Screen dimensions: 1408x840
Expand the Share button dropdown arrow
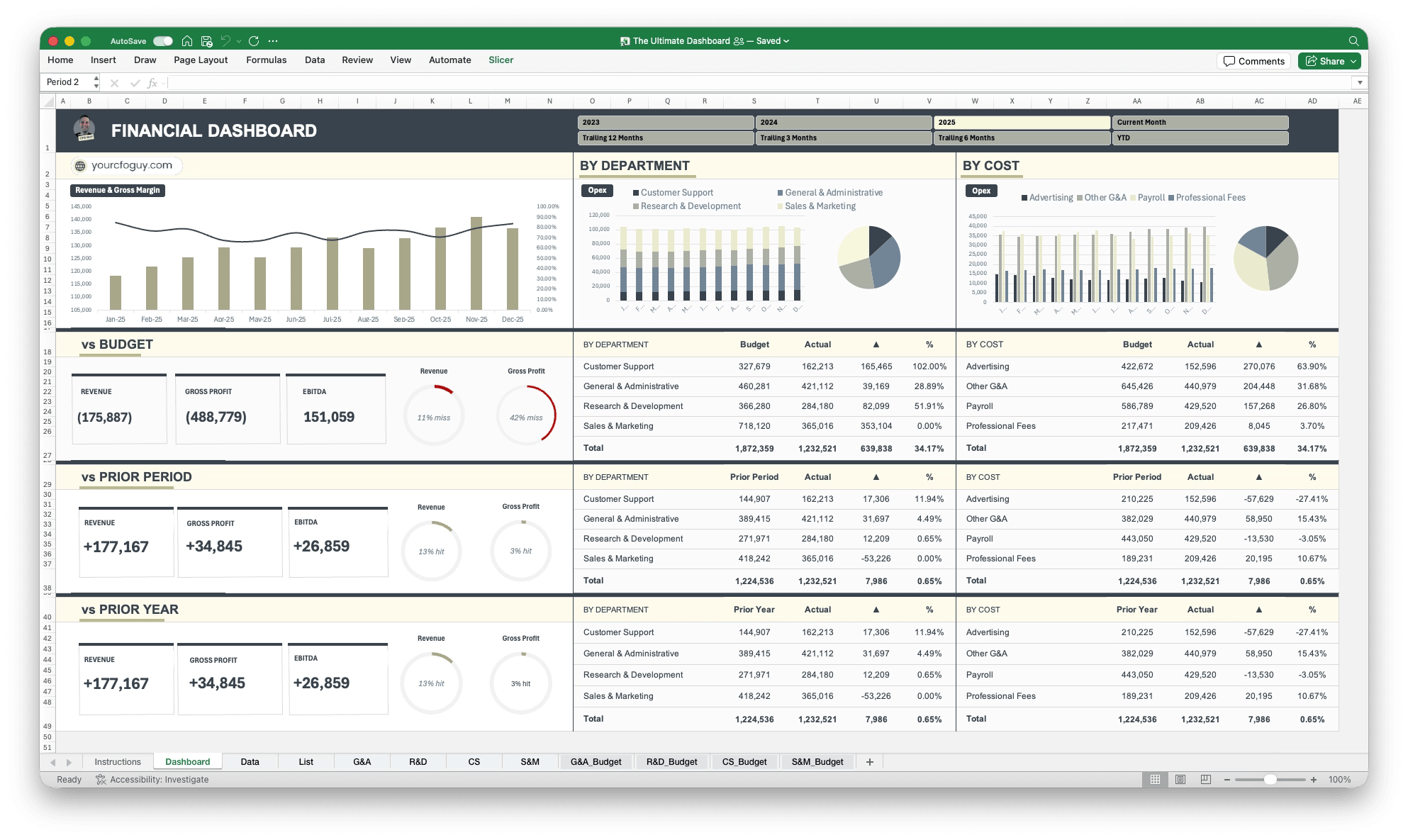click(1353, 62)
